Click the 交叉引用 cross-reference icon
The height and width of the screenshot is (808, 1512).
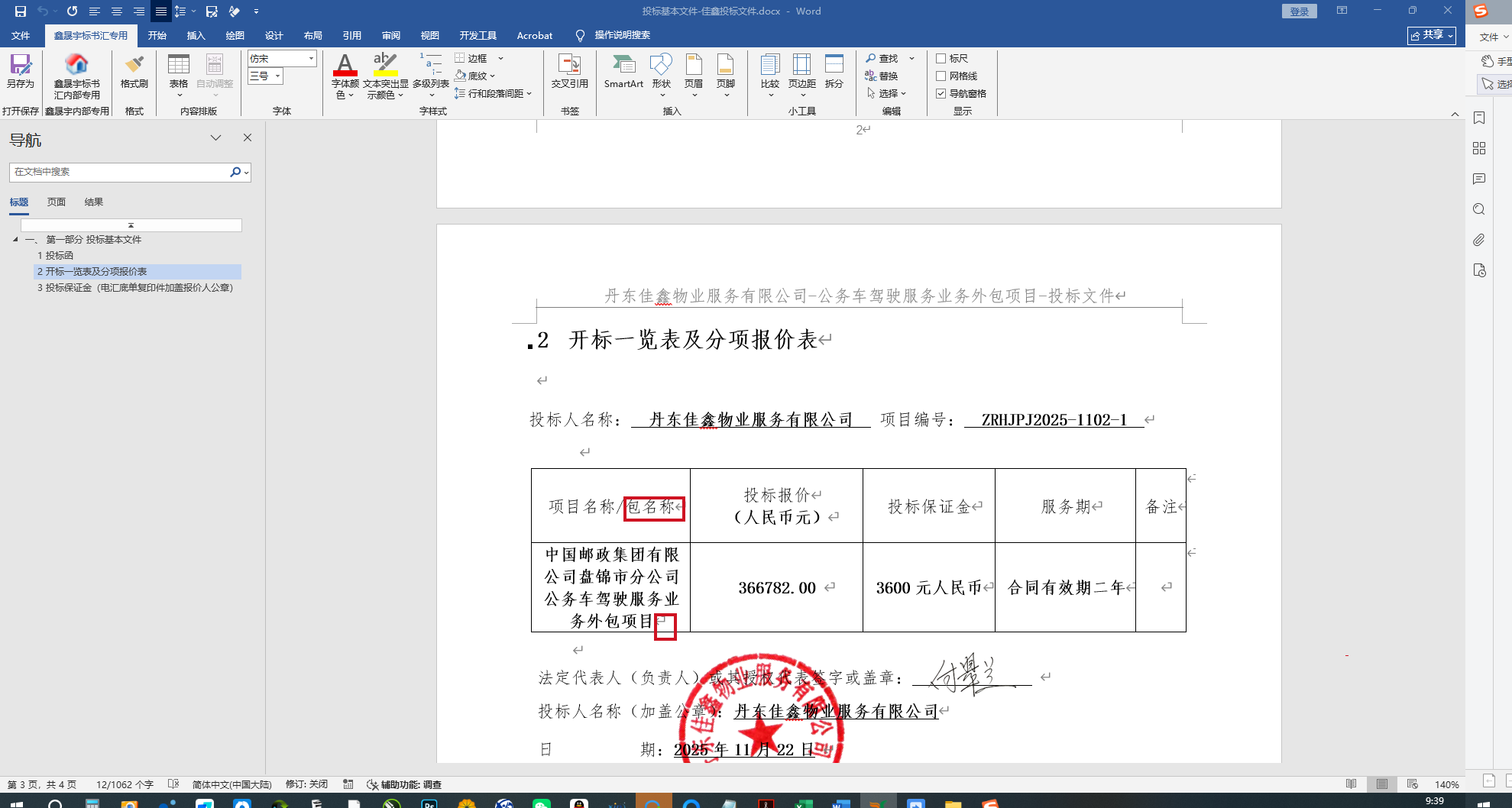point(570,71)
